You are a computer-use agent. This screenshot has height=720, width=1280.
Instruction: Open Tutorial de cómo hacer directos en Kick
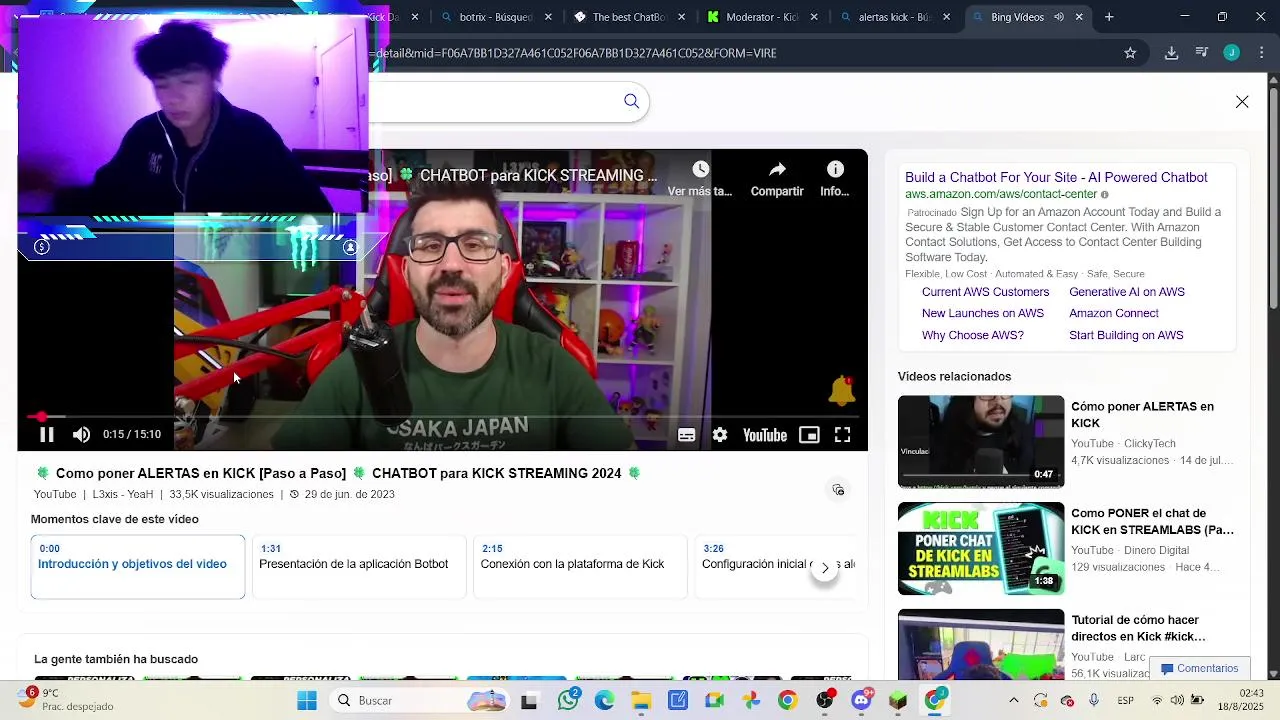[x=1138, y=628]
